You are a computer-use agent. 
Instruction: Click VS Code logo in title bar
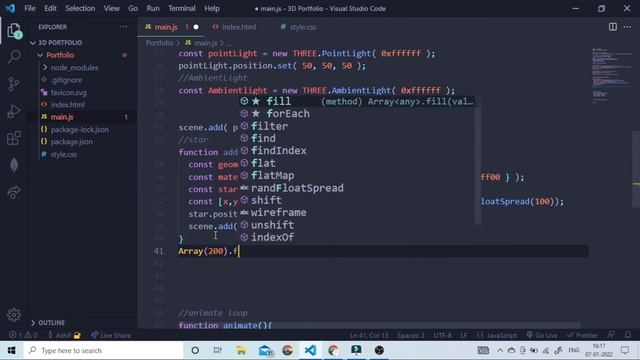10,8
